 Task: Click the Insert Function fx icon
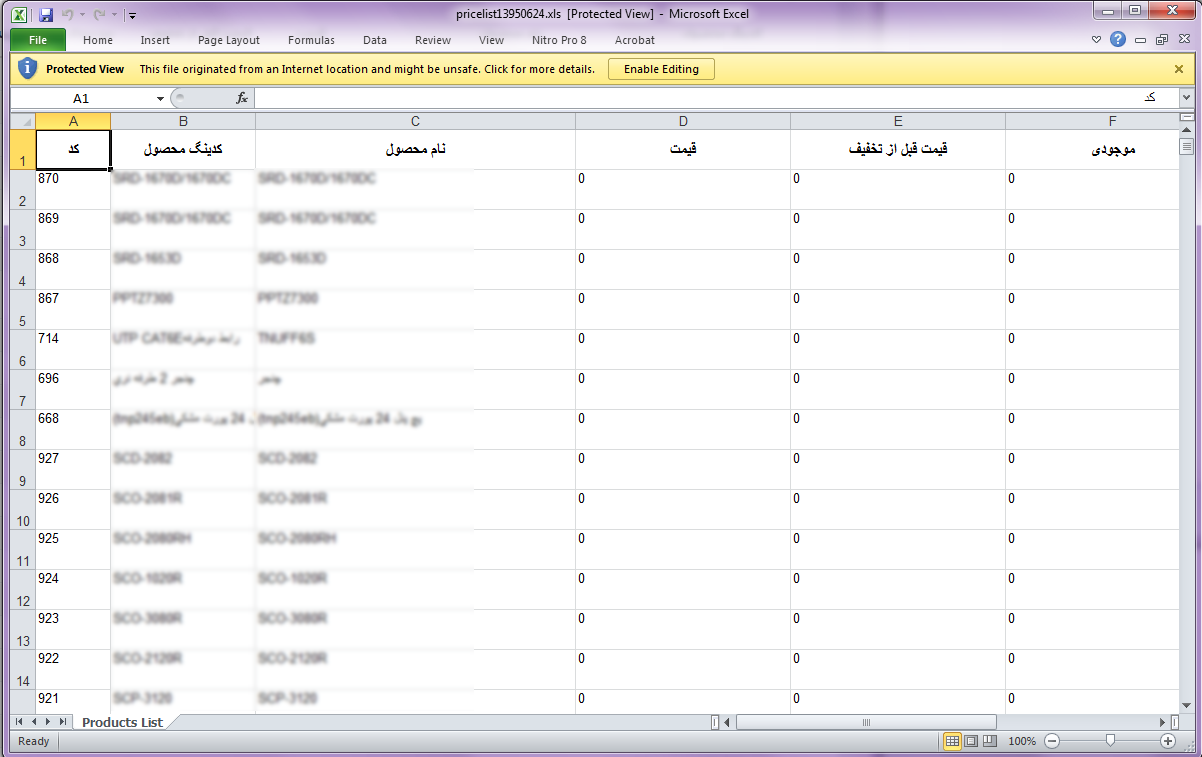pyautogui.click(x=242, y=98)
